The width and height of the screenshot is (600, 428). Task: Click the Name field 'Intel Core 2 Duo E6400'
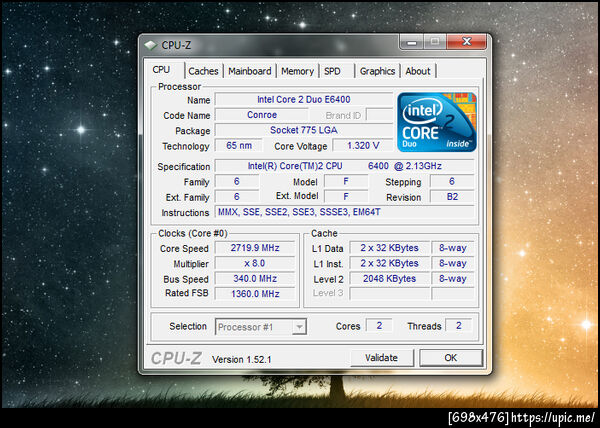(304, 99)
